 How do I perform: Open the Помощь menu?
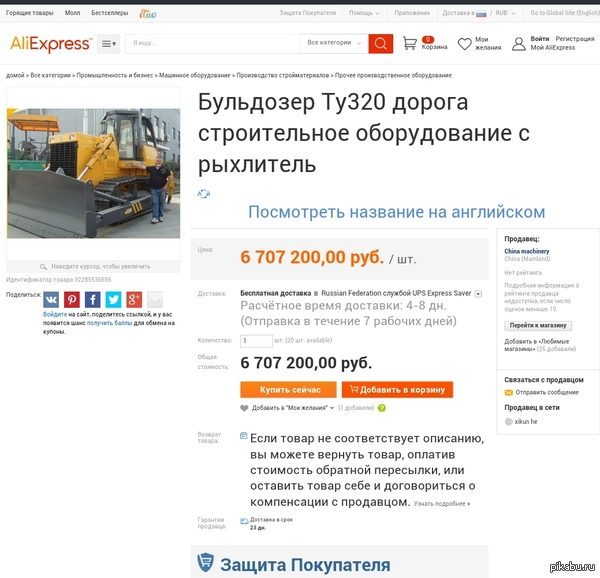click(x=364, y=13)
